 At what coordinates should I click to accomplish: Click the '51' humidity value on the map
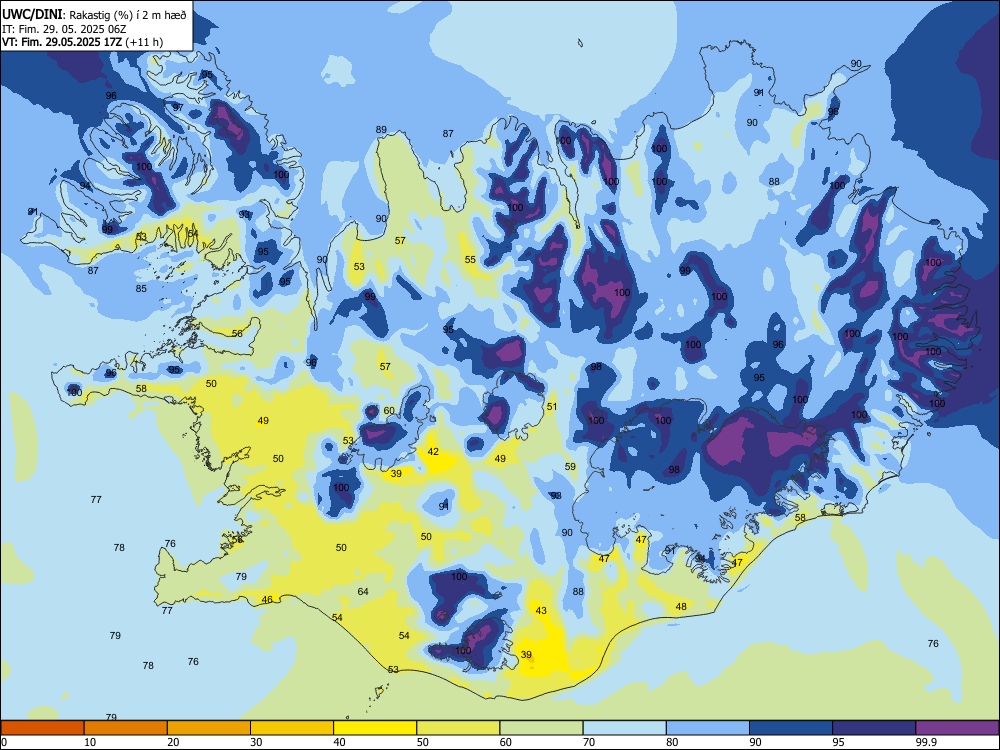click(x=552, y=406)
